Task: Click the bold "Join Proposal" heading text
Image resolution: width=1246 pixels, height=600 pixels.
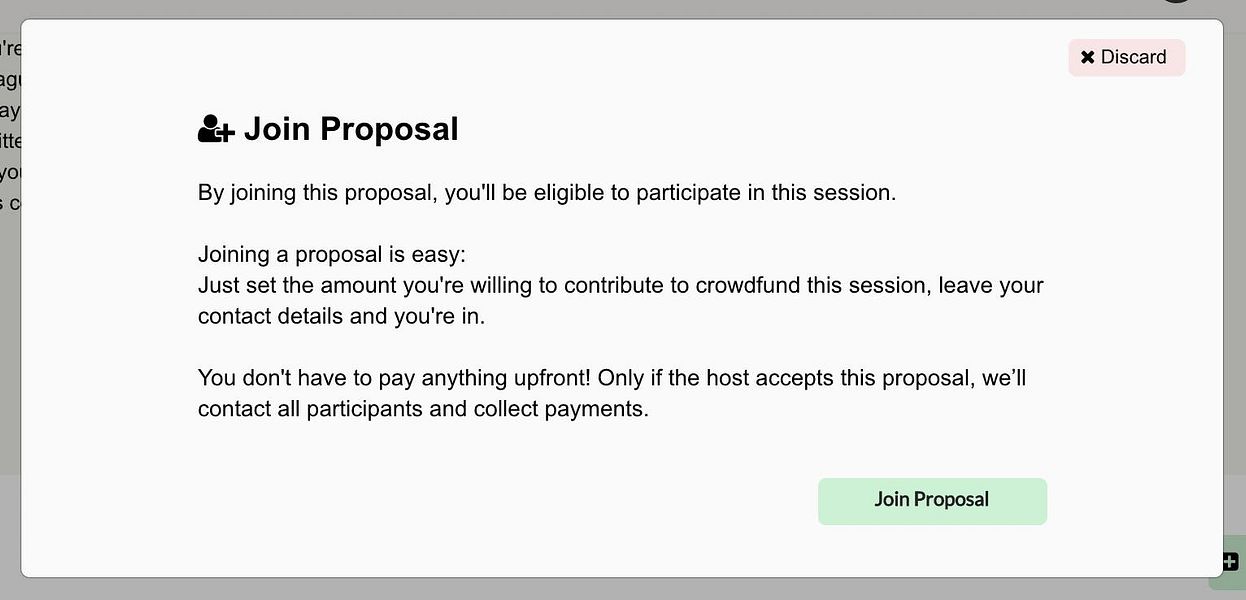Action: coord(351,130)
